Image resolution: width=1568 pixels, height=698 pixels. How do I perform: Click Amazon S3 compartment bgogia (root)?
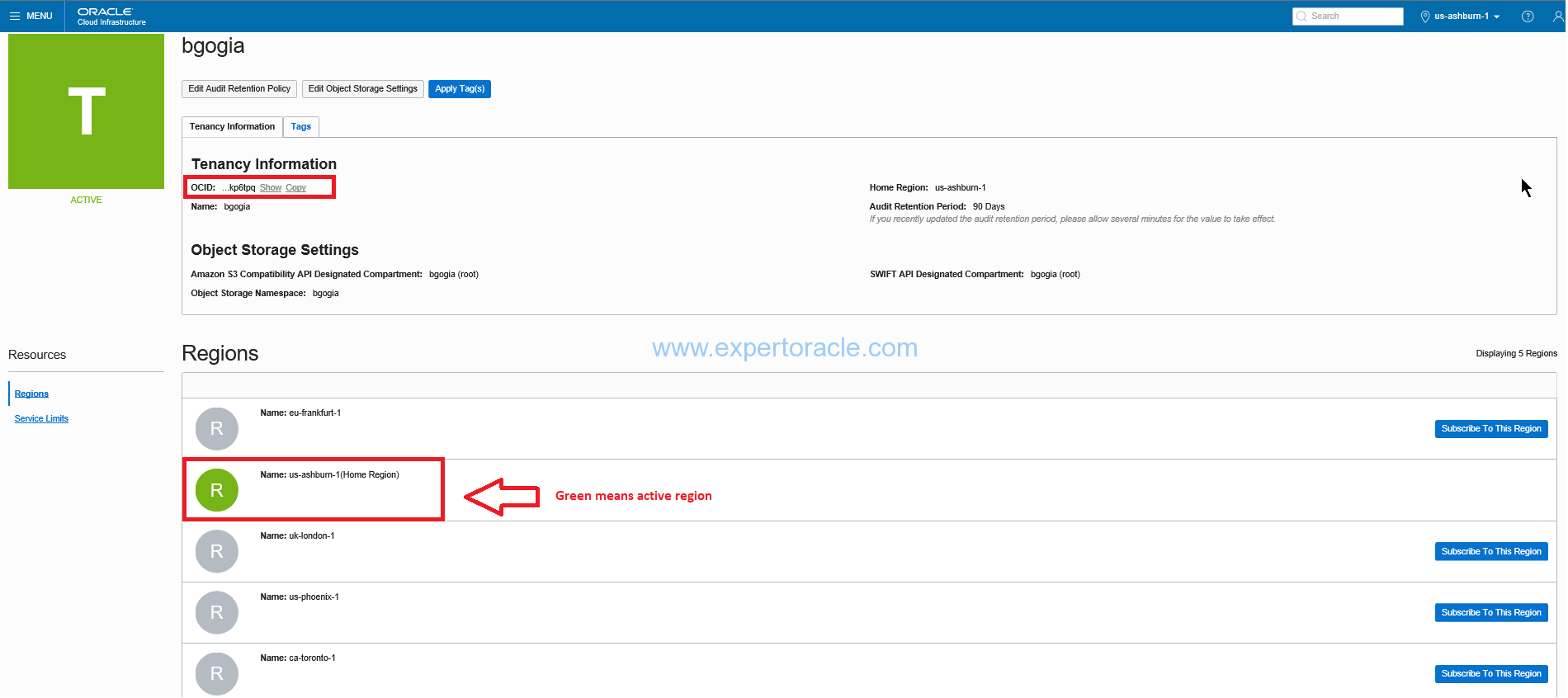coord(453,274)
